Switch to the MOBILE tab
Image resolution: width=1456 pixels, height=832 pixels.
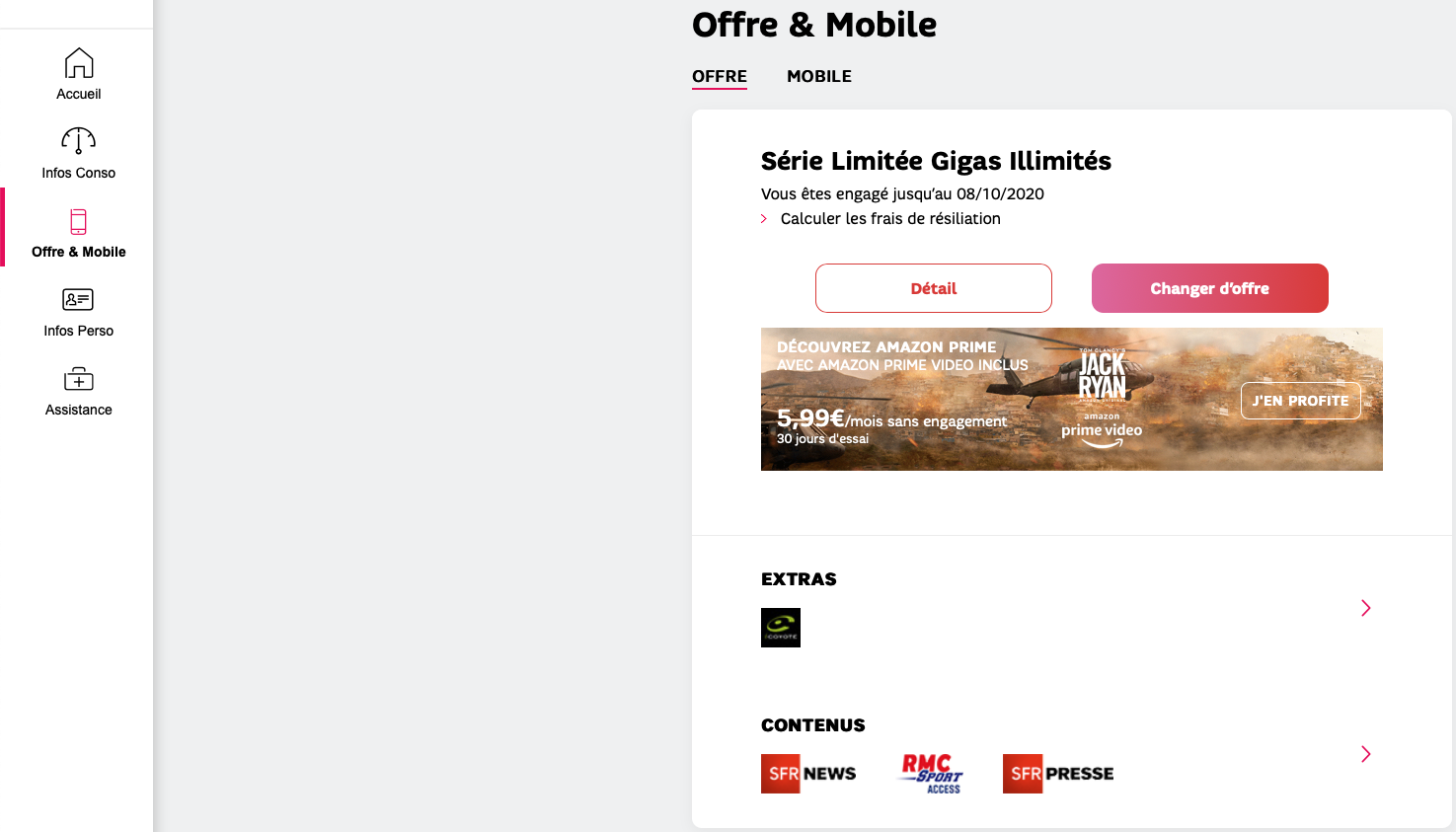pyautogui.click(x=819, y=76)
